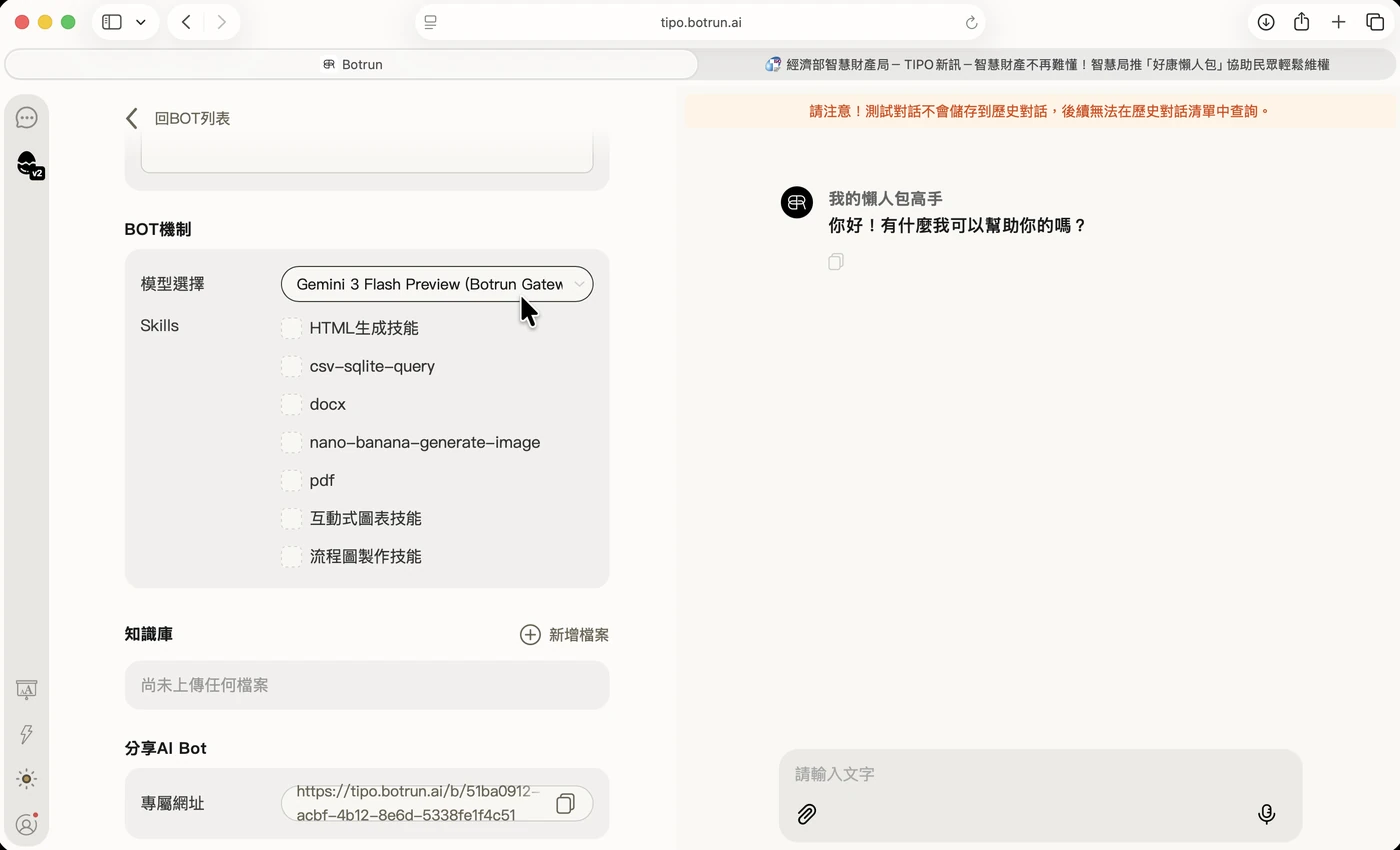This screenshot has height=850, width=1400.
Task: Click the 請輸入文字 chat input field
Action: coord(1040,774)
